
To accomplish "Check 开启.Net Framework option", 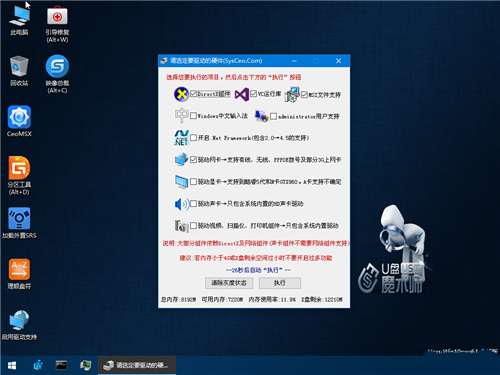I will 193,138.
